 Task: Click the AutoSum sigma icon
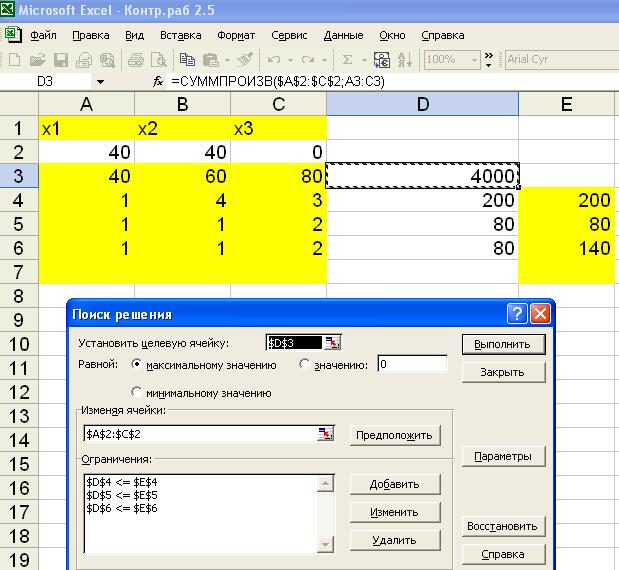[x=348, y=59]
